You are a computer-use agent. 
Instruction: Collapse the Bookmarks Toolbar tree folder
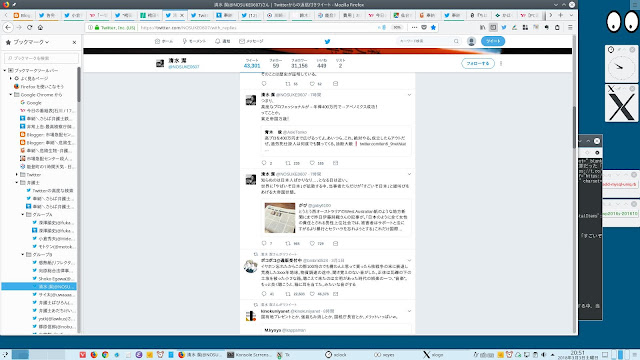(x=5, y=71)
